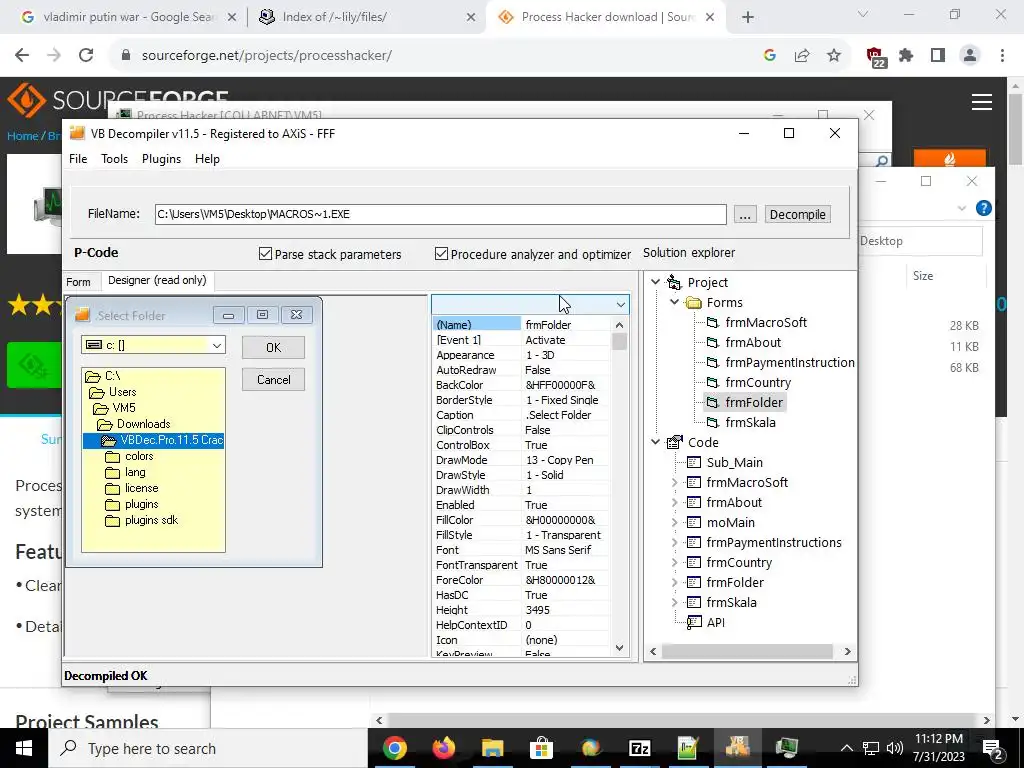1024x768 pixels.
Task: Expand moMain under Code
Action: click(x=675, y=522)
